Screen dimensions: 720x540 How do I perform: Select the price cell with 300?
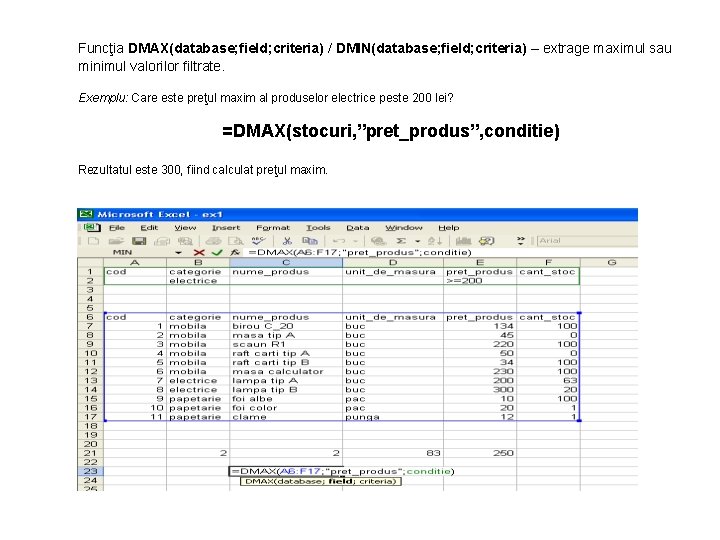[x=480, y=389]
